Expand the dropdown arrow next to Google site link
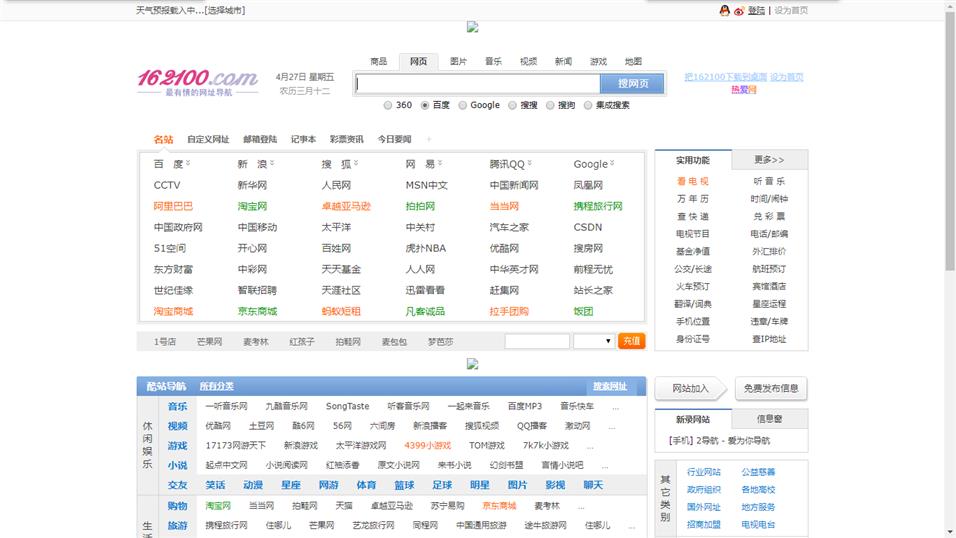Viewport: 956px width, 538px height. pos(612,163)
